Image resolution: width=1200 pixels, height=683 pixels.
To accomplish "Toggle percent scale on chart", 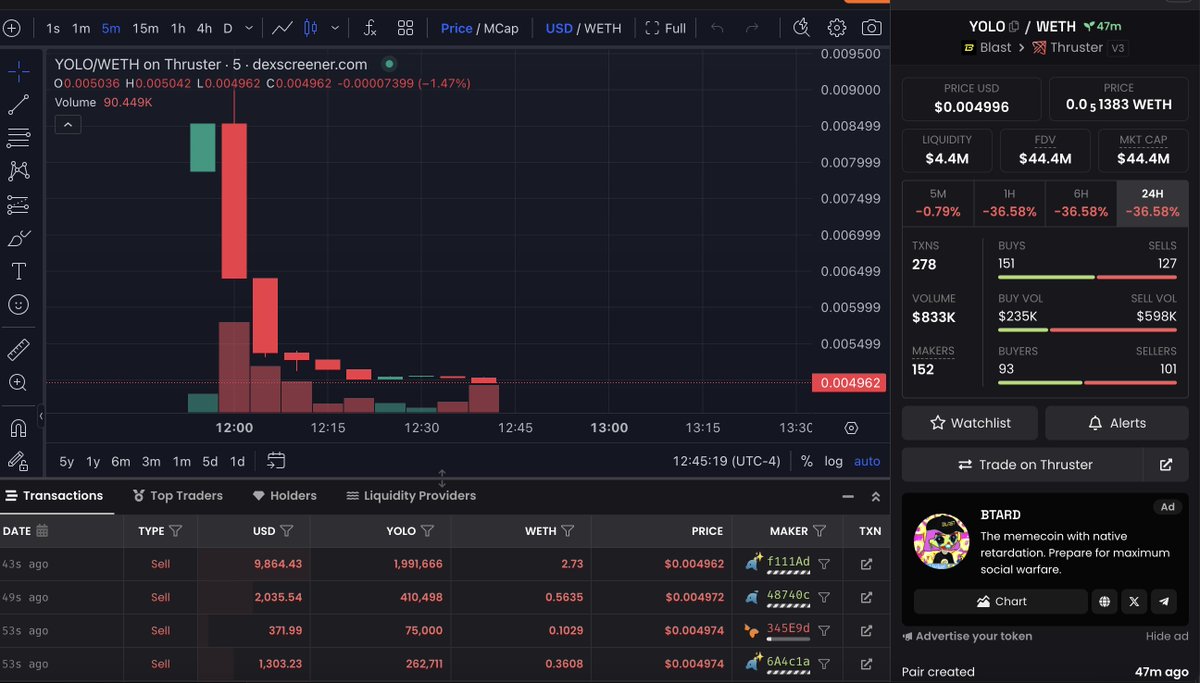I will tap(807, 461).
